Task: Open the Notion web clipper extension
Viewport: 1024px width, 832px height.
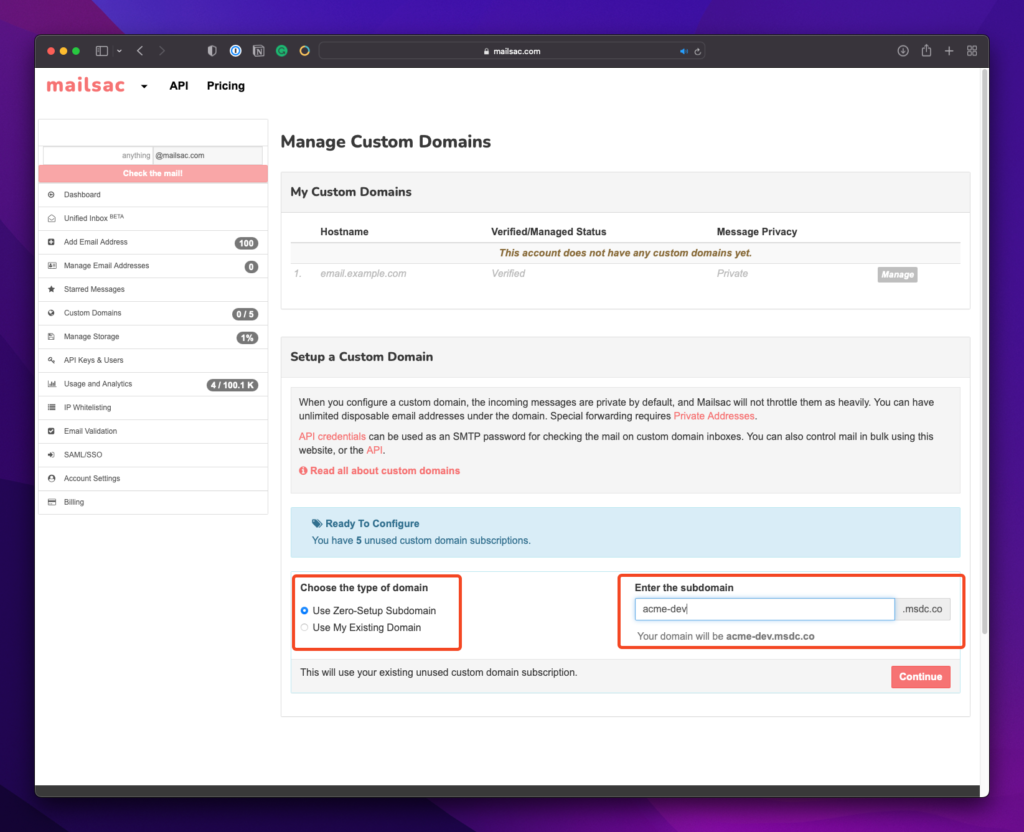Action: (259, 51)
